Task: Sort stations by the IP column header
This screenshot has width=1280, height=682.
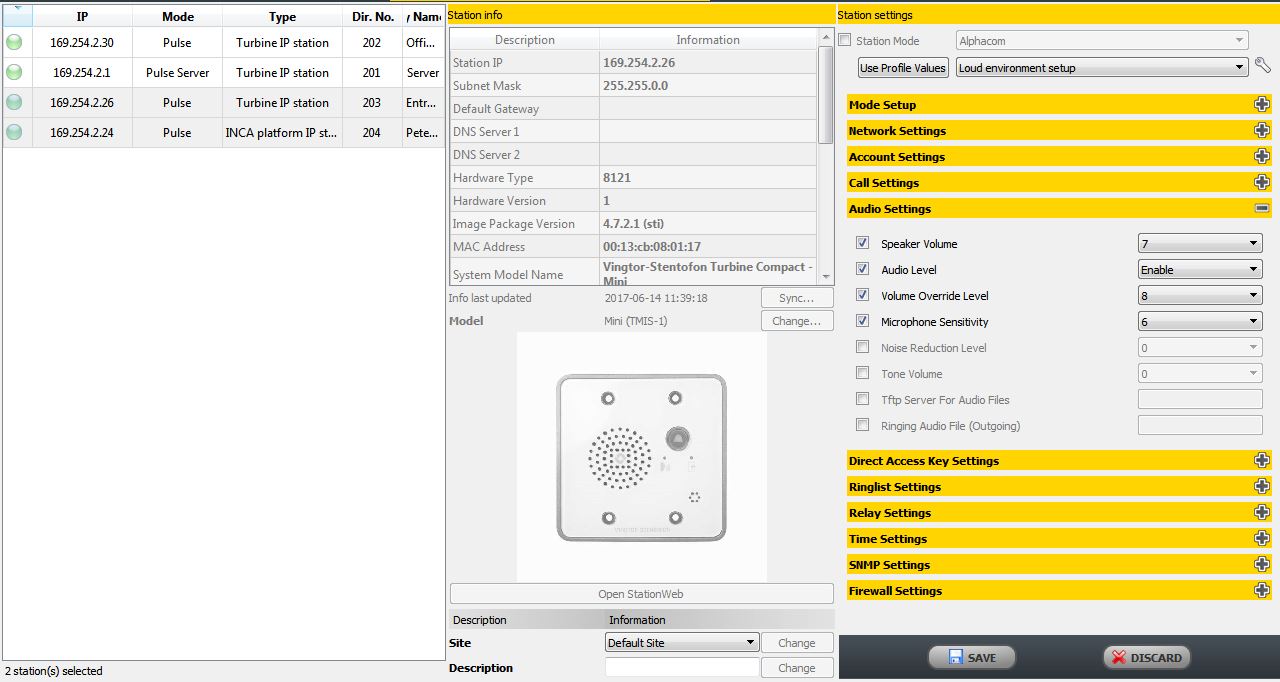Action: (82, 16)
